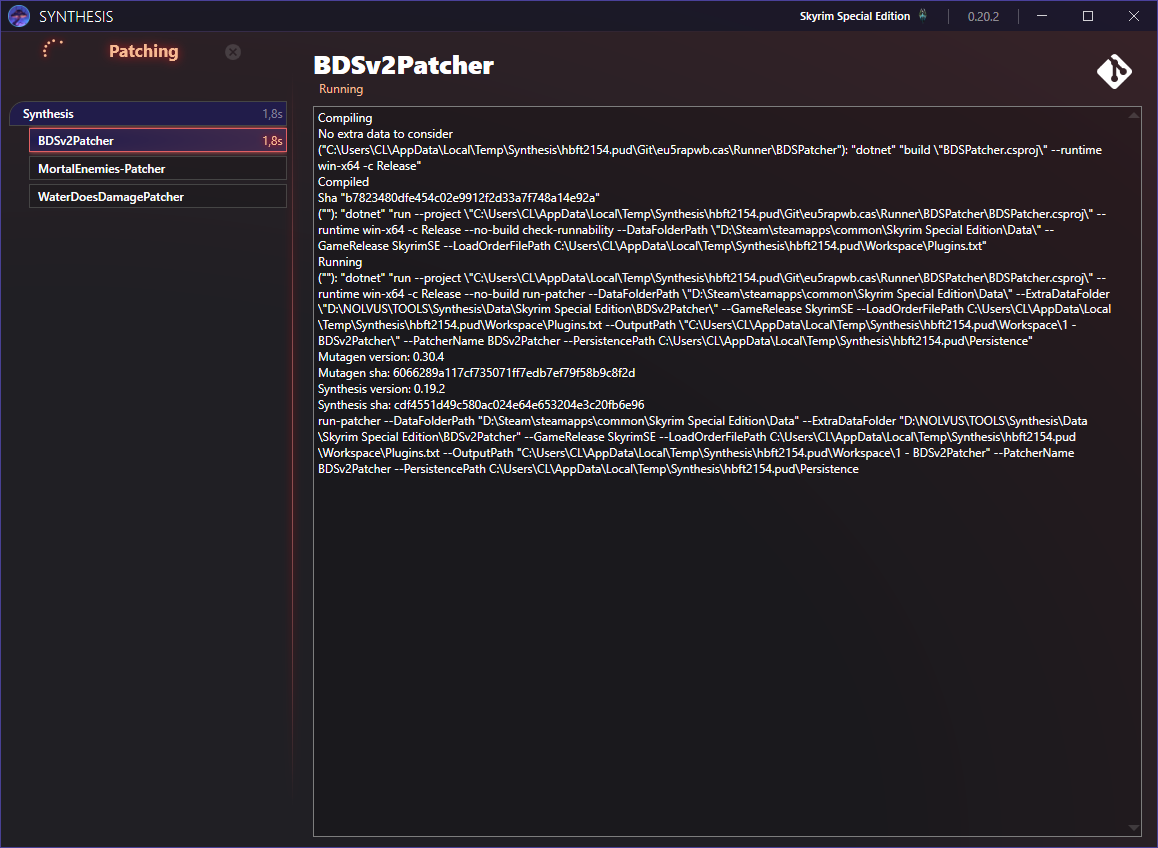Click the Skyrim Special Edition game icon
Image resolution: width=1158 pixels, height=848 pixels.
pyautogui.click(x=922, y=15)
